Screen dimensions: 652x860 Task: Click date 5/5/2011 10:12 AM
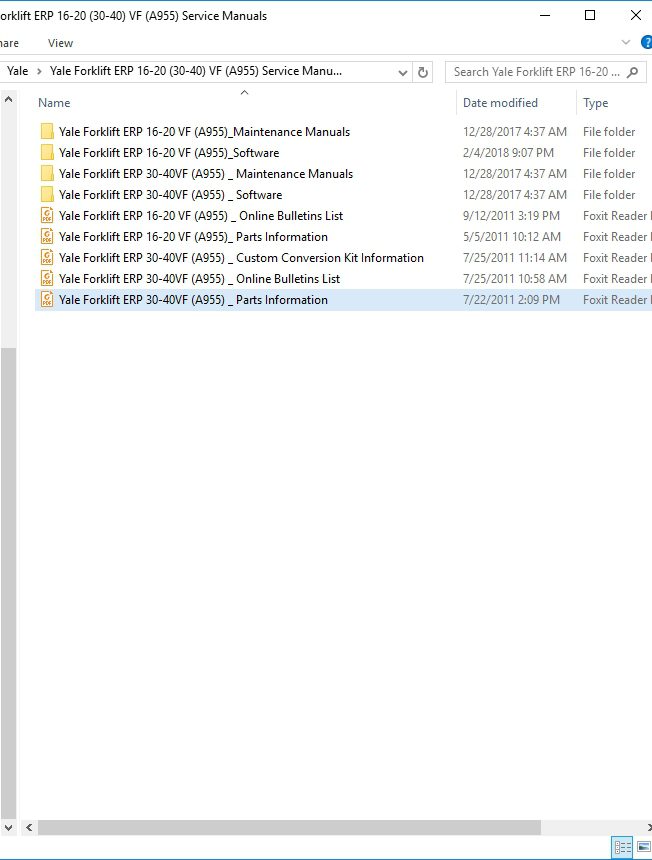[x=512, y=236]
